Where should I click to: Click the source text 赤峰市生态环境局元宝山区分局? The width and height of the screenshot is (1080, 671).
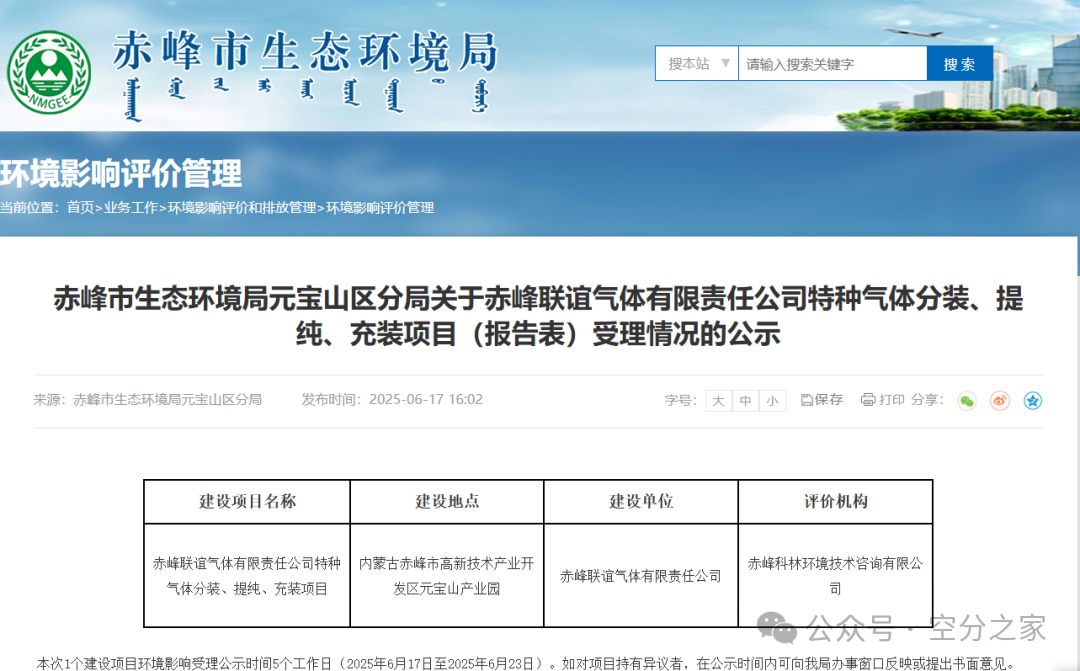pos(167,400)
